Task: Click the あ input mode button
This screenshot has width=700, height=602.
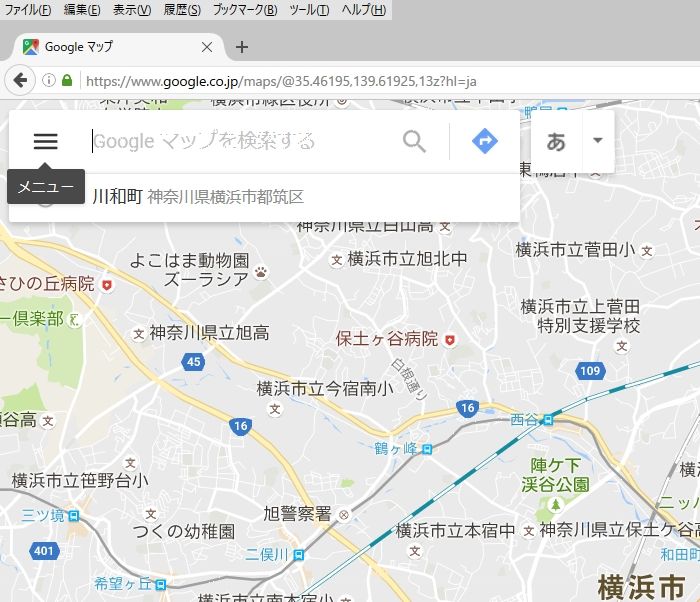Action: (556, 141)
